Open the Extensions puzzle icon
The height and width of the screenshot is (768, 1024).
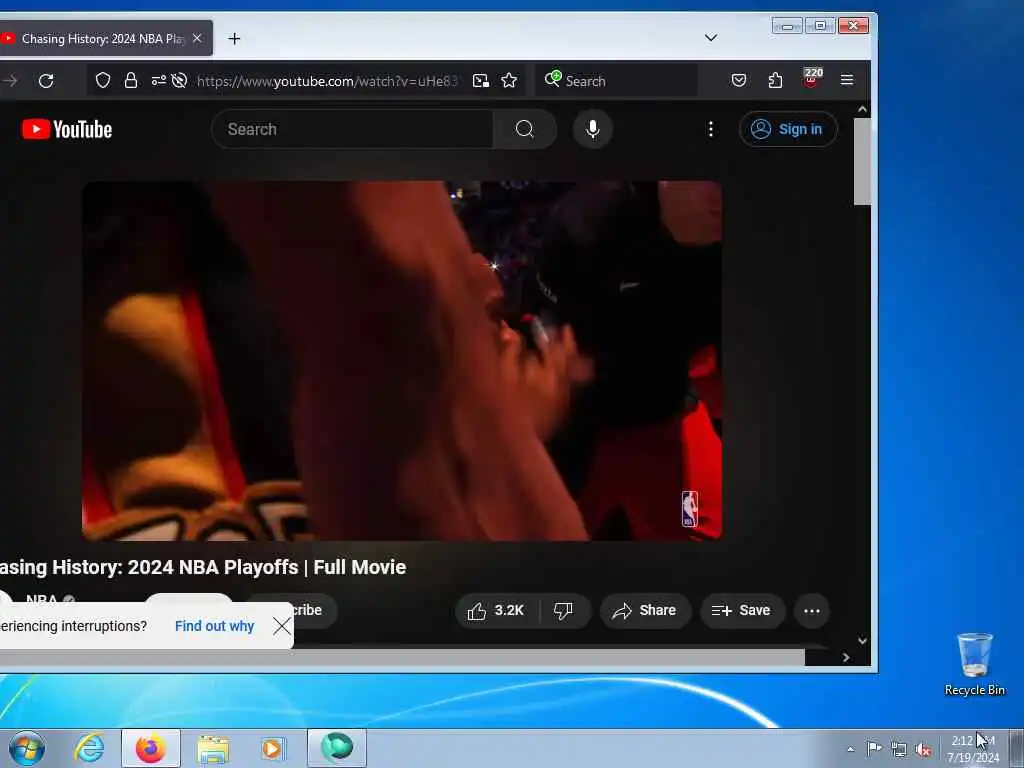pyautogui.click(x=775, y=80)
